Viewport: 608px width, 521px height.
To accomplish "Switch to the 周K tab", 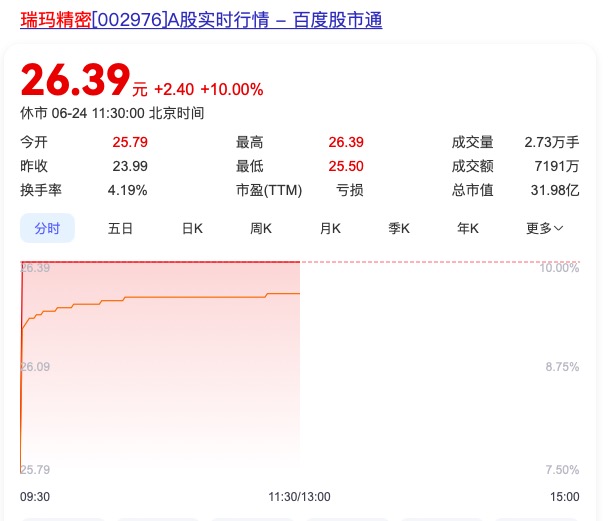I will [261, 228].
